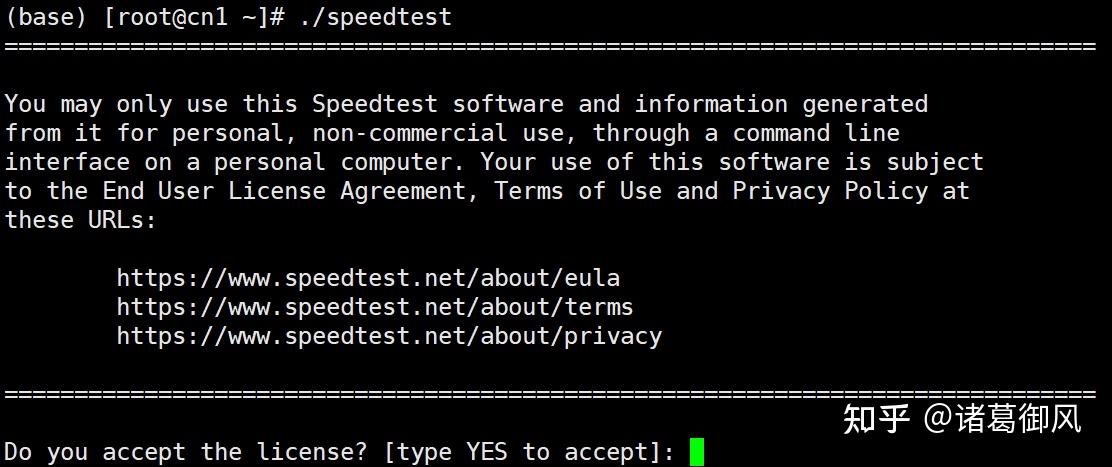
Task: Click the "Privacy Policy" phrase
Action: coord(830,191)
